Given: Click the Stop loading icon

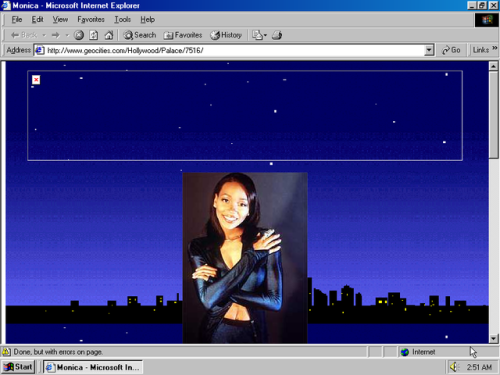Looking at the screenshot, I should [x=79, y=35].
